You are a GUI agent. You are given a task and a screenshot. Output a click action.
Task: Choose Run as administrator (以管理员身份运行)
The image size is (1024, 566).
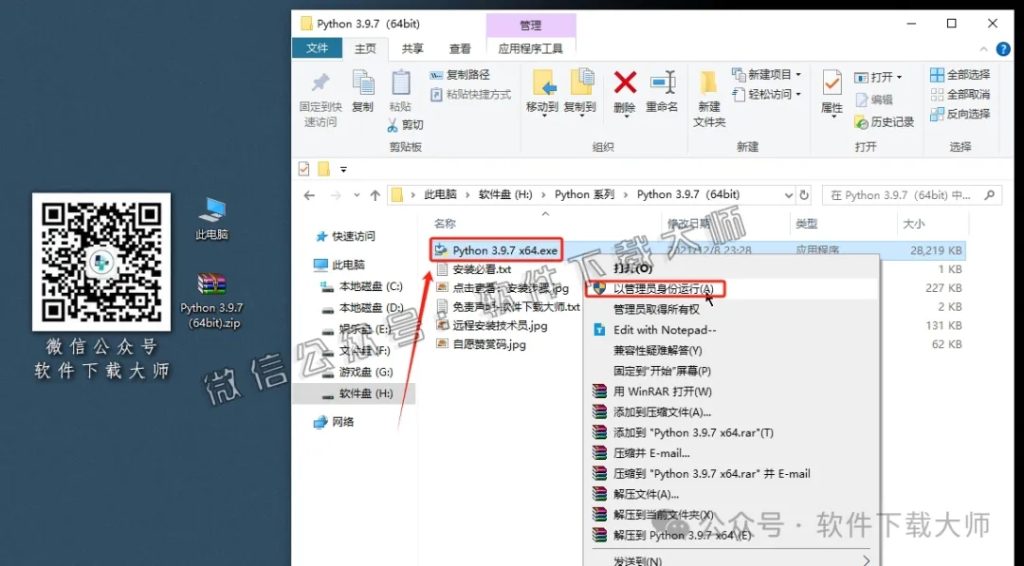pyautogui.click(x=663, y=289)
